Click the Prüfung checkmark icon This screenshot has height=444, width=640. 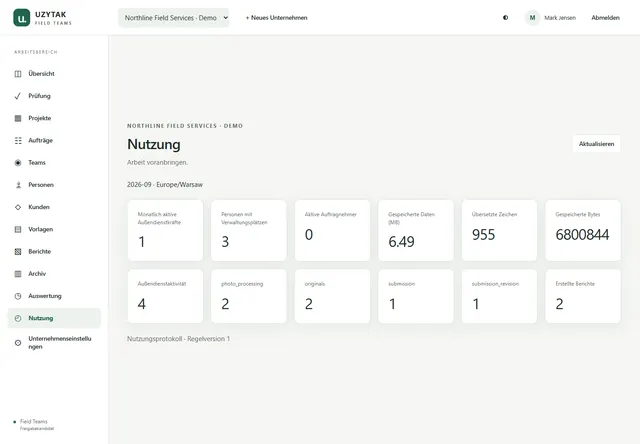(x=18, y=96)
